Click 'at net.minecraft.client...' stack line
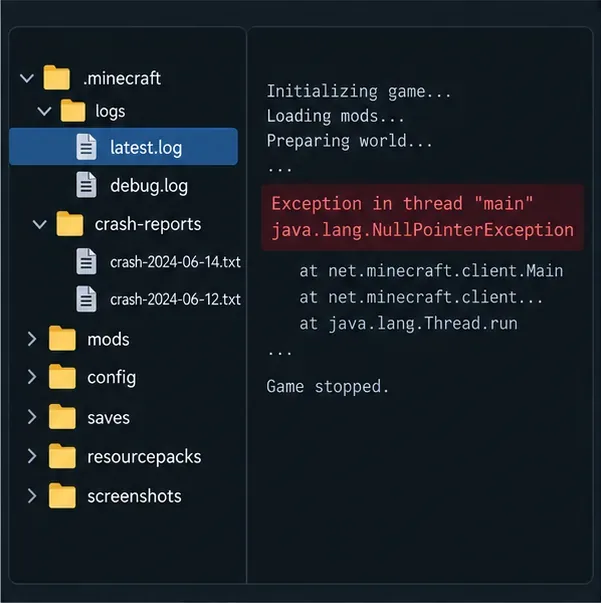 click(x=421, y=297)
